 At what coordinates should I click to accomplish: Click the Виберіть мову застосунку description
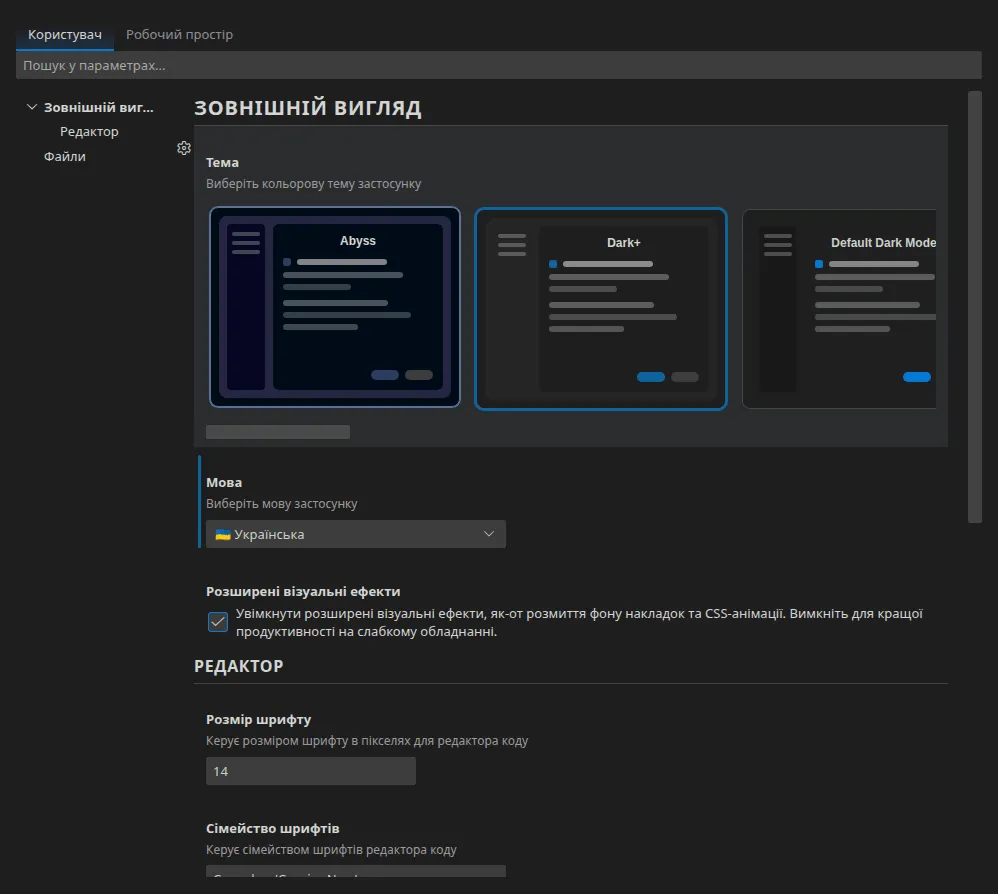[281, 503]
